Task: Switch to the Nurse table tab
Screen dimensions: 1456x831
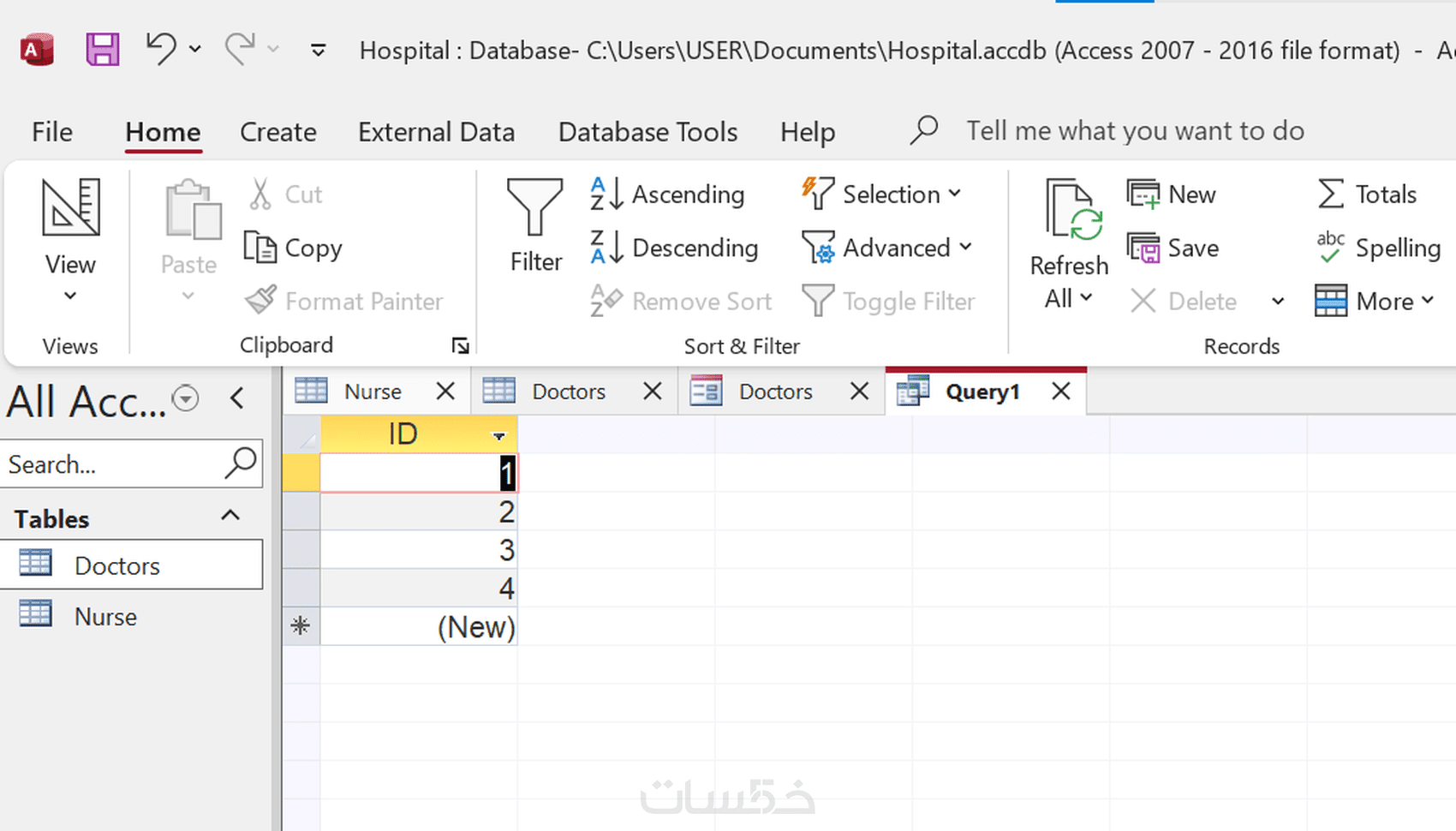Action: [373, 392]
